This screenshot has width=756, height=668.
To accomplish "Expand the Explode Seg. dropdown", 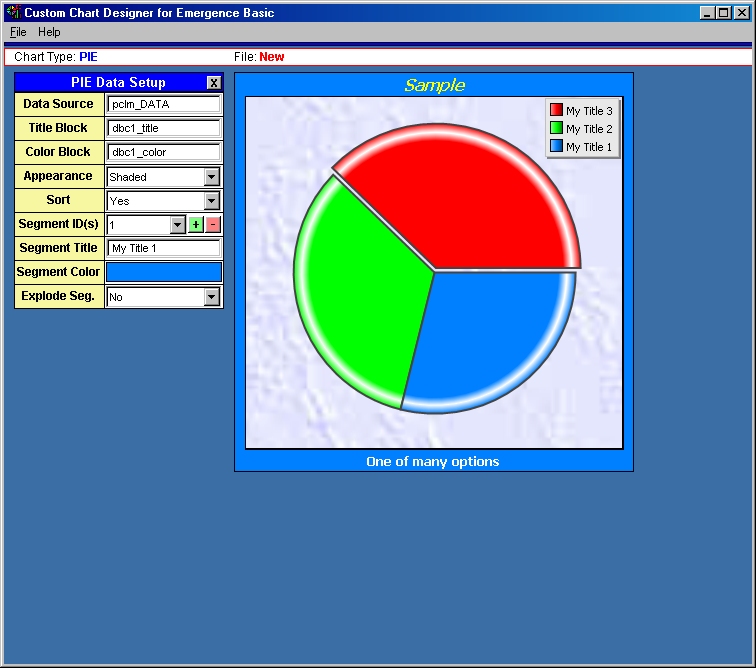I will (211, 297).
